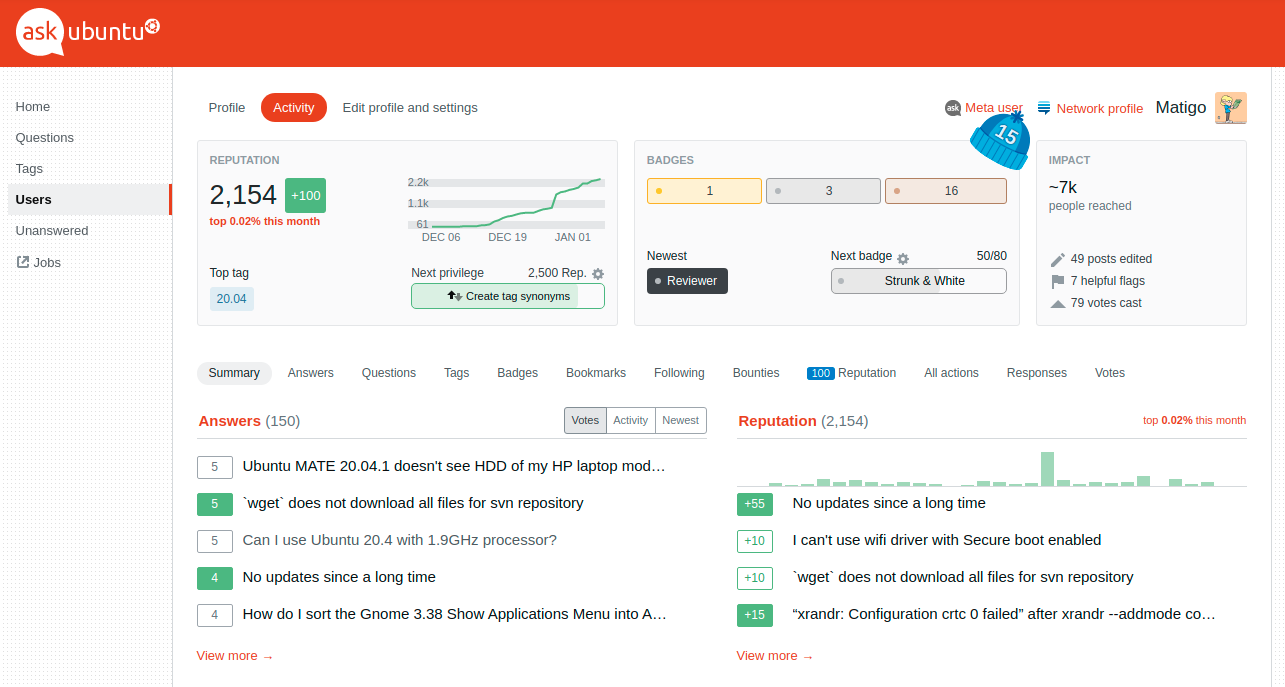Click the tallest bar in reputation histogram
The image size is (1285, 687).
[1048, 469]
